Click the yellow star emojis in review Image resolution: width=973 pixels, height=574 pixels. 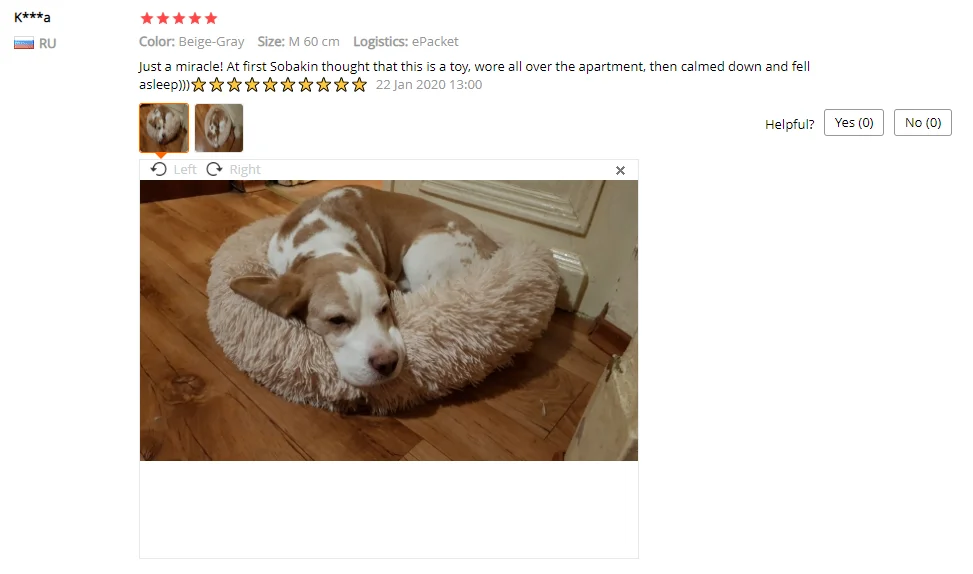pos(279,85)
